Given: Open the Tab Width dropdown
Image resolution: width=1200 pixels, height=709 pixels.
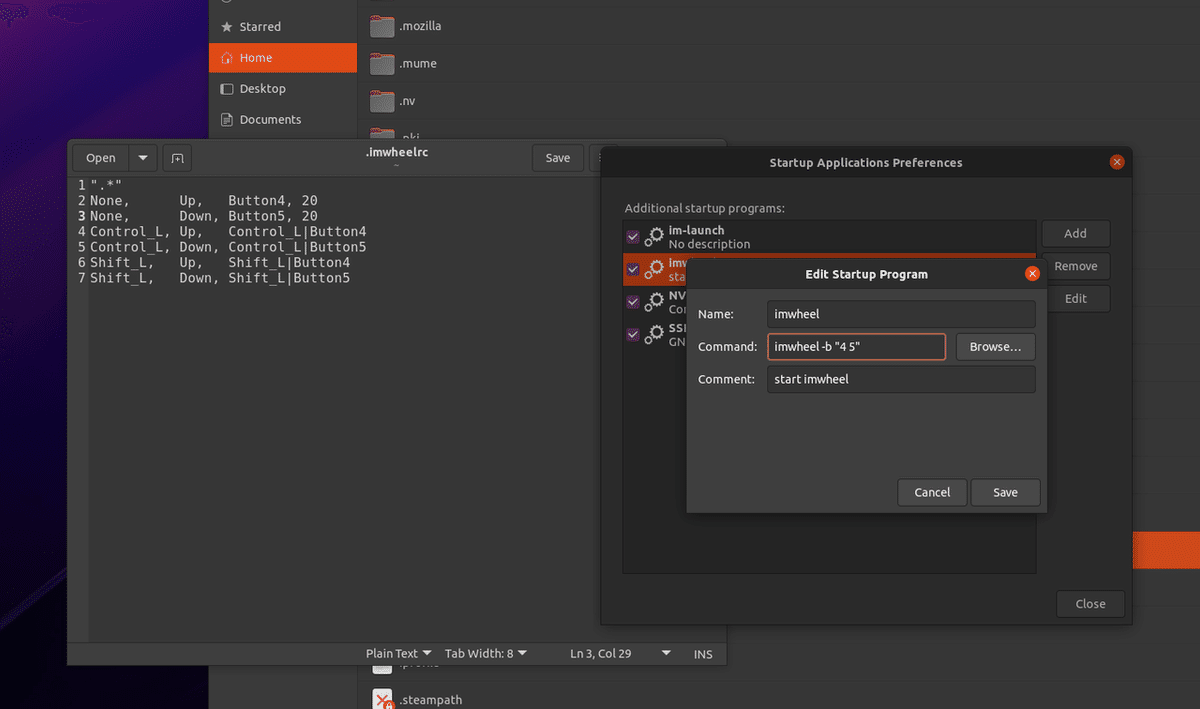Looking at the screenshot, I should pos(485,652).
